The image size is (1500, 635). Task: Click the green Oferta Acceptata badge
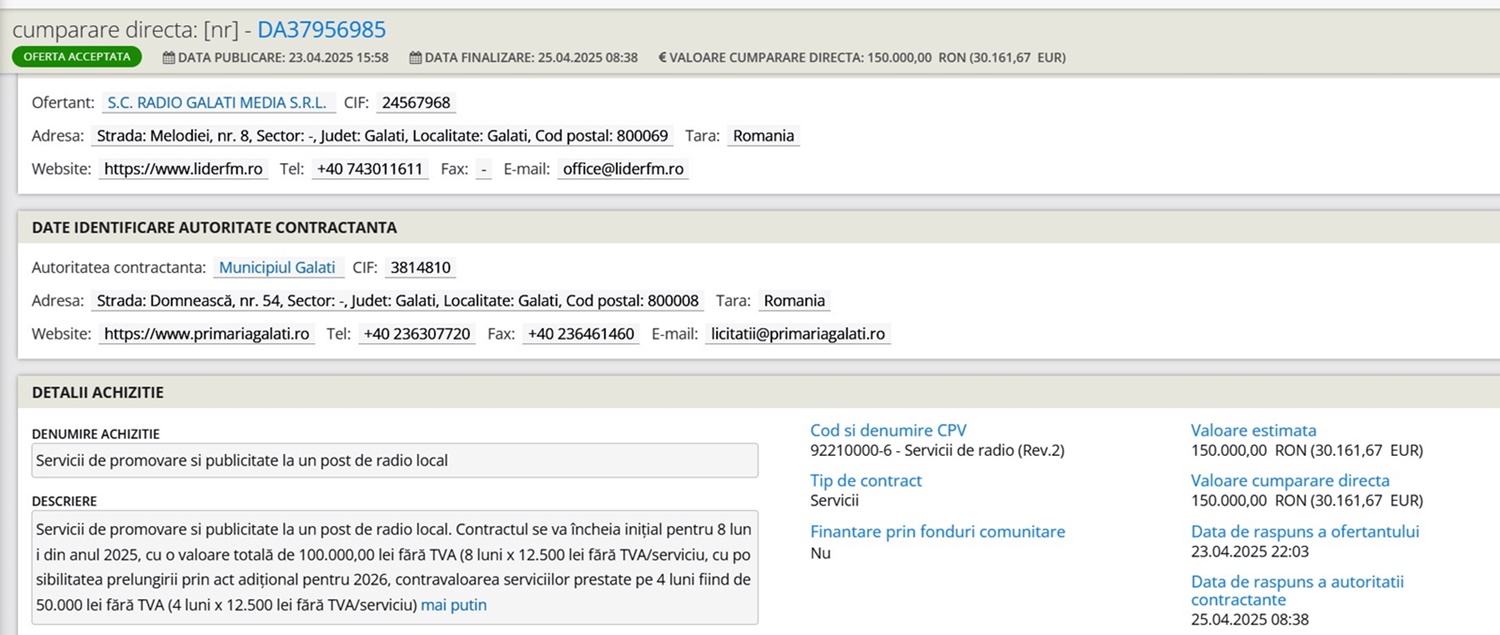click(77, 57)
